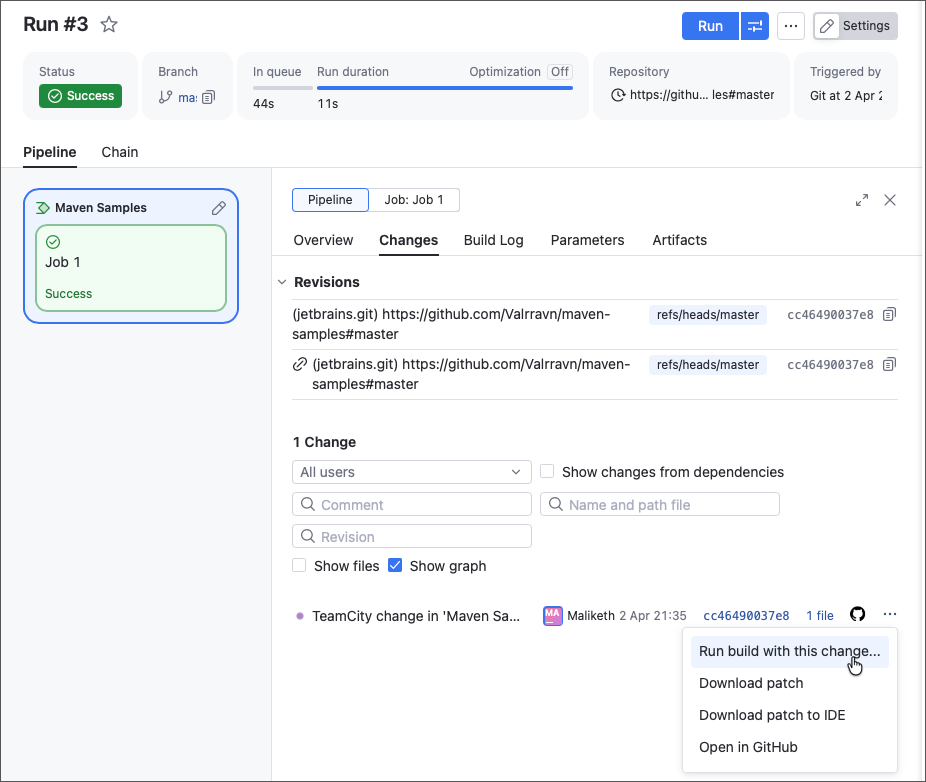926x782 pixels.
Task: Collapse the Revisions section
Action: 282,282
